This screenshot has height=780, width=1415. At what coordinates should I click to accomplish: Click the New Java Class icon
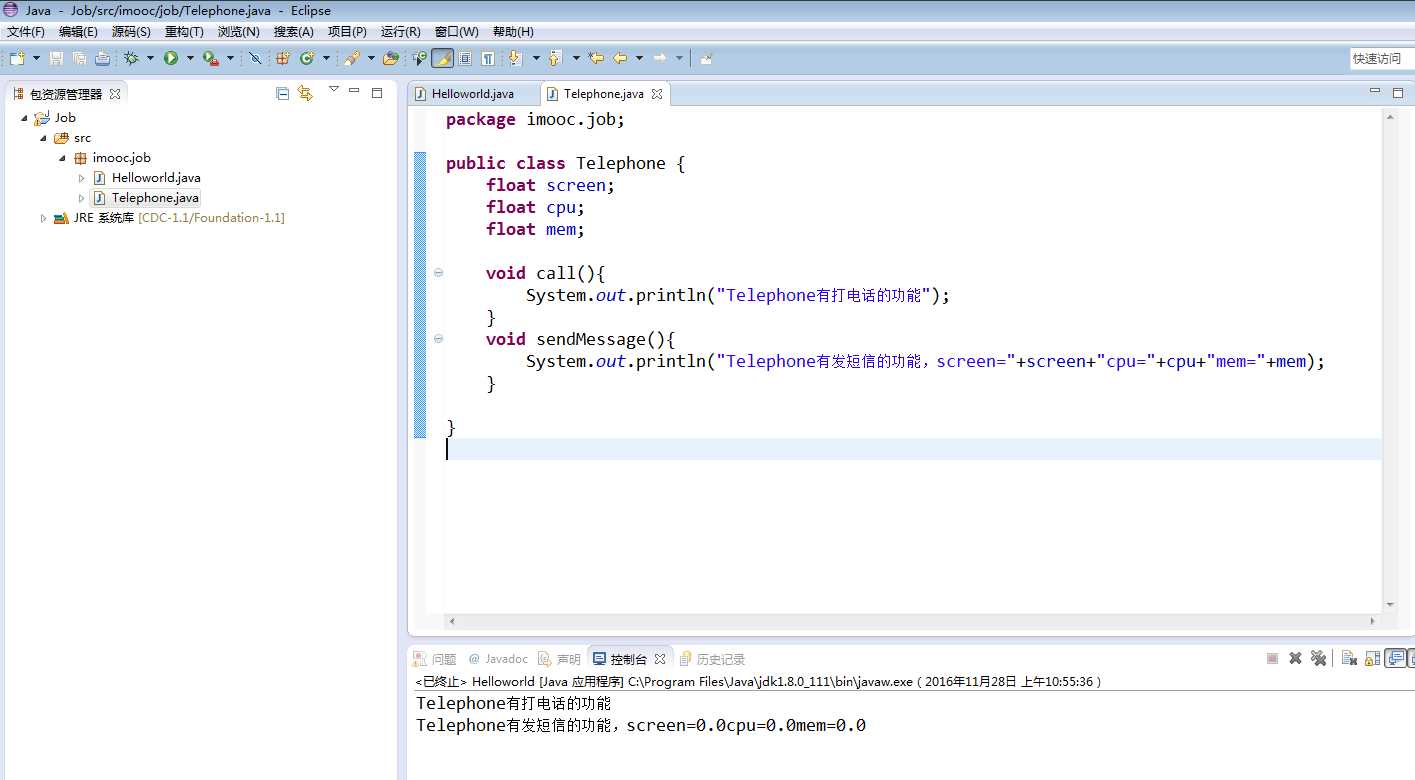coord(307,58)
